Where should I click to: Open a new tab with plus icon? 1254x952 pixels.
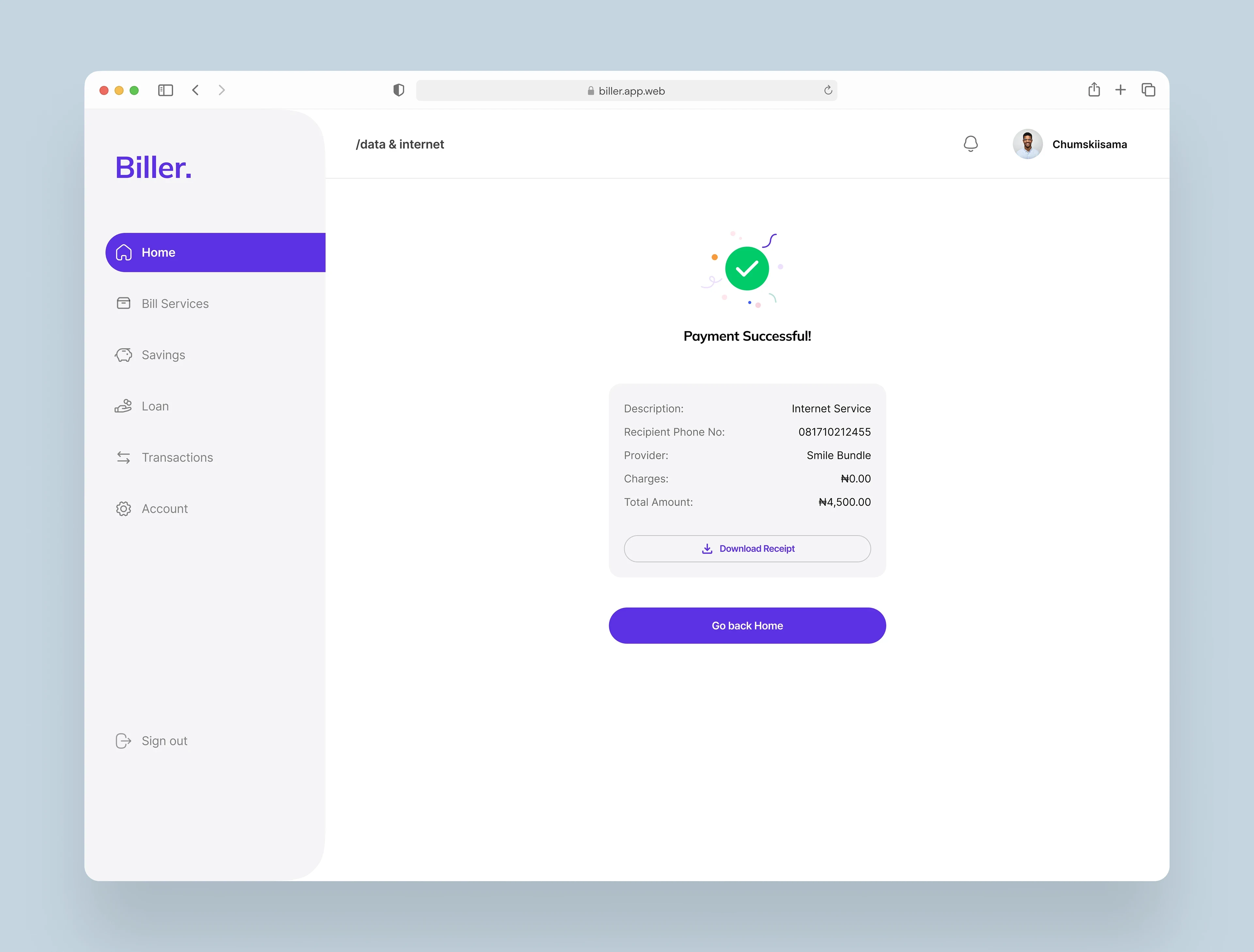point(1120,89)
